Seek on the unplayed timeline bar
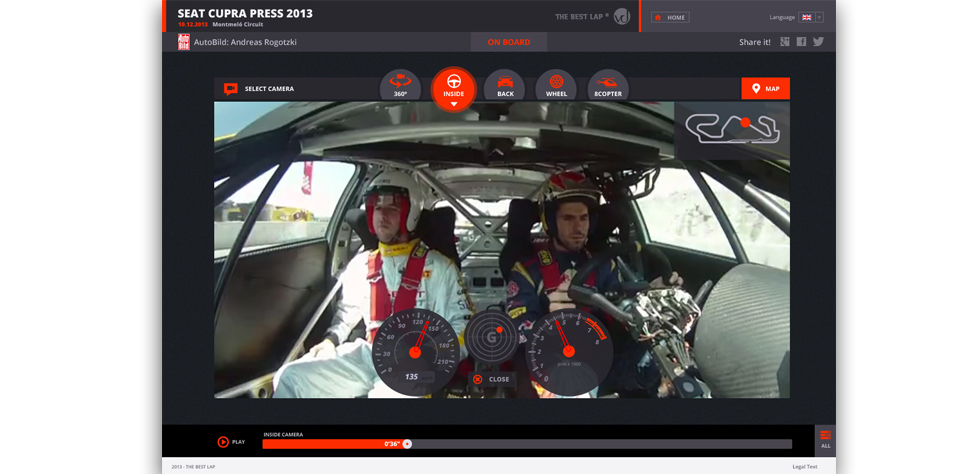 pos(602,444)
